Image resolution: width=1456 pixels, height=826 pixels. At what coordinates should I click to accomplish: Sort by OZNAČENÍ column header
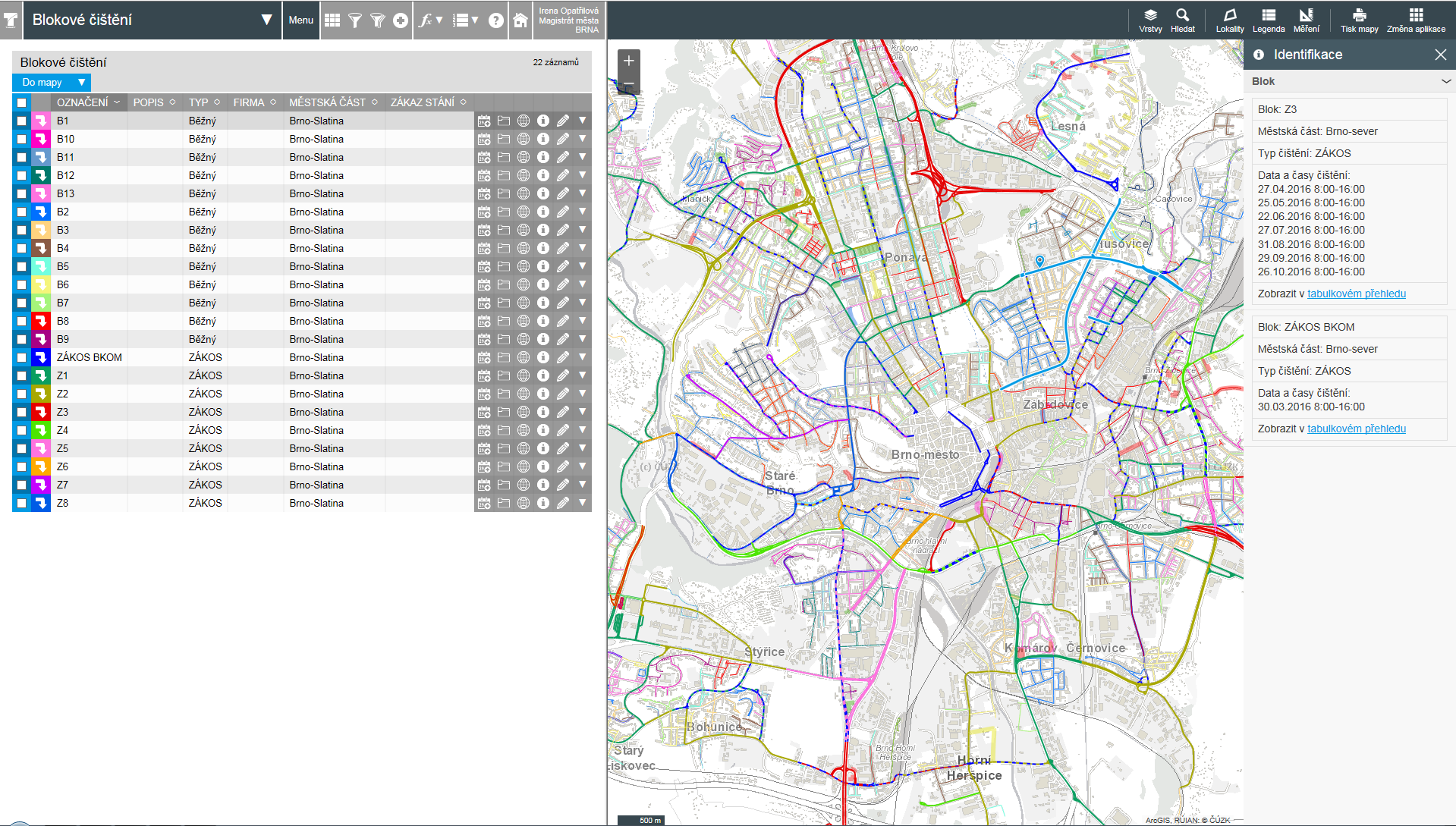tap(88, 102)
